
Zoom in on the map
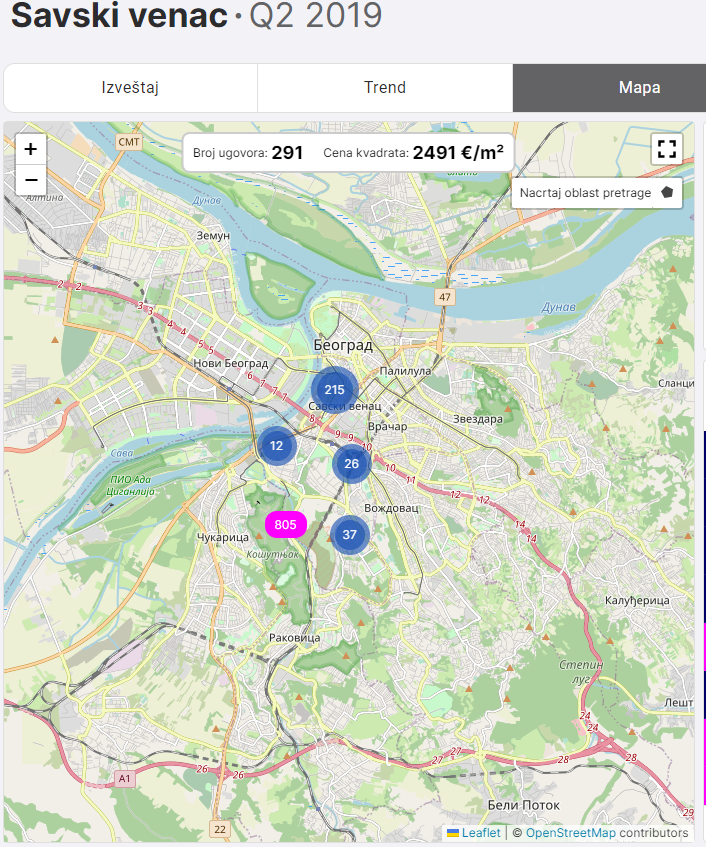(x=31, y=149)
